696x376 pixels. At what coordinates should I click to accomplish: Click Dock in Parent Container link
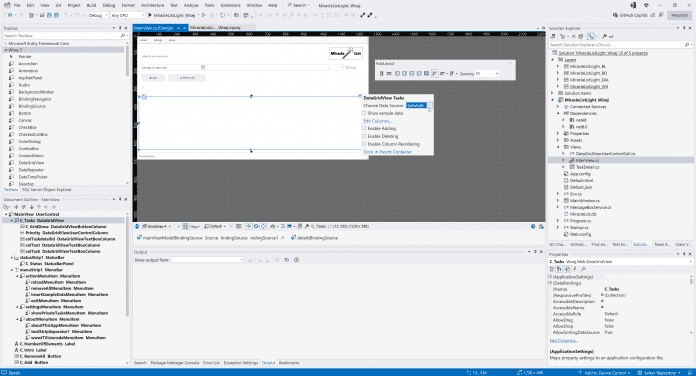click(x=388, y=152)
